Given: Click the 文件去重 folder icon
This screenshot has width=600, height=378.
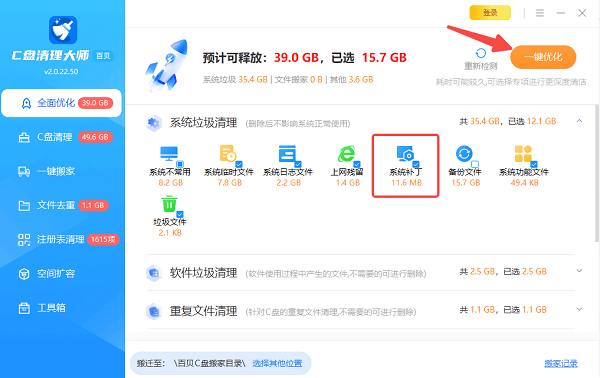Looking at the screenshot, I should pyautogui.click(x=24, y=206).
